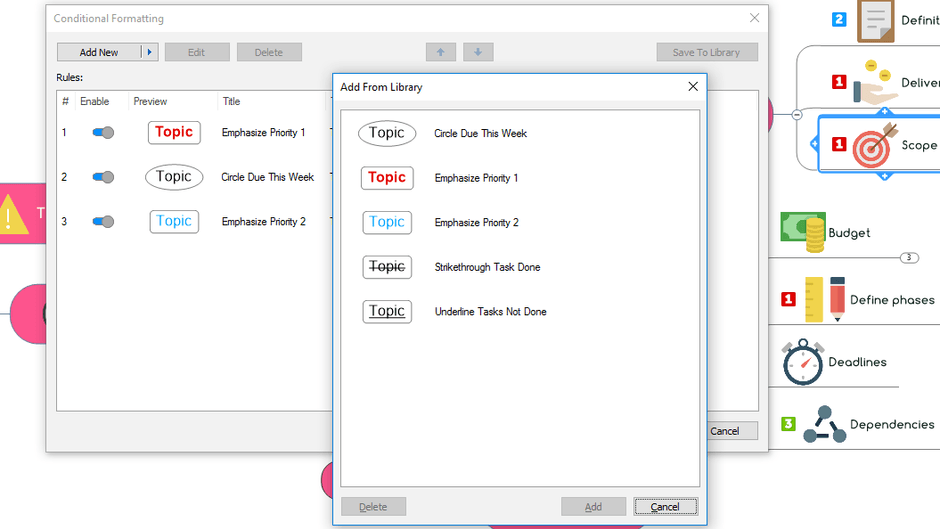
Task: Select oval Topic preview in rule 2
Action: coord(174,177)
